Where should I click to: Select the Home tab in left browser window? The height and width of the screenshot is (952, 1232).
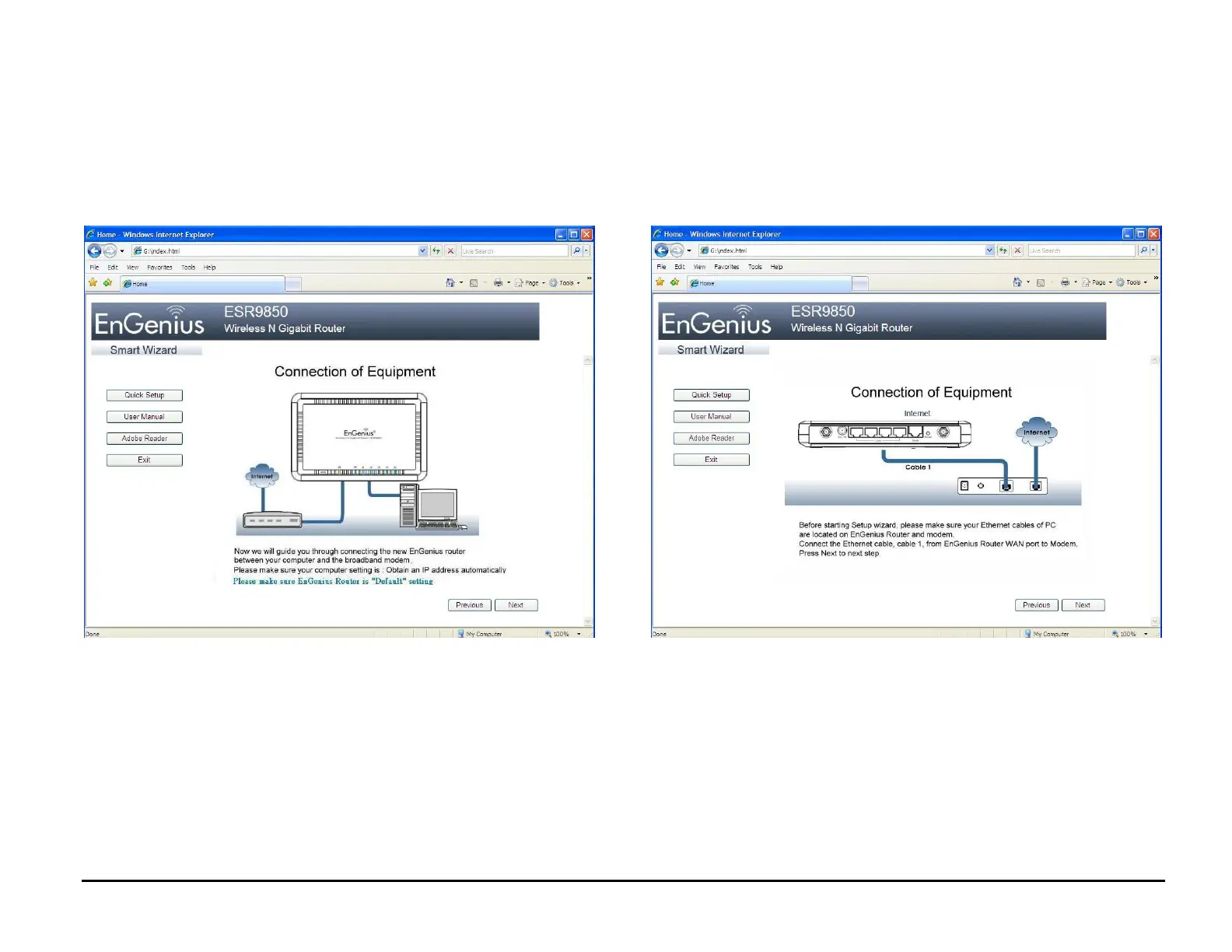[x=202, y=284]
